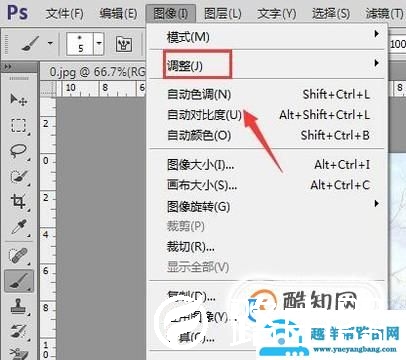
Task: Select the Spot Healing Brush tool
Action: click(18, 256)
